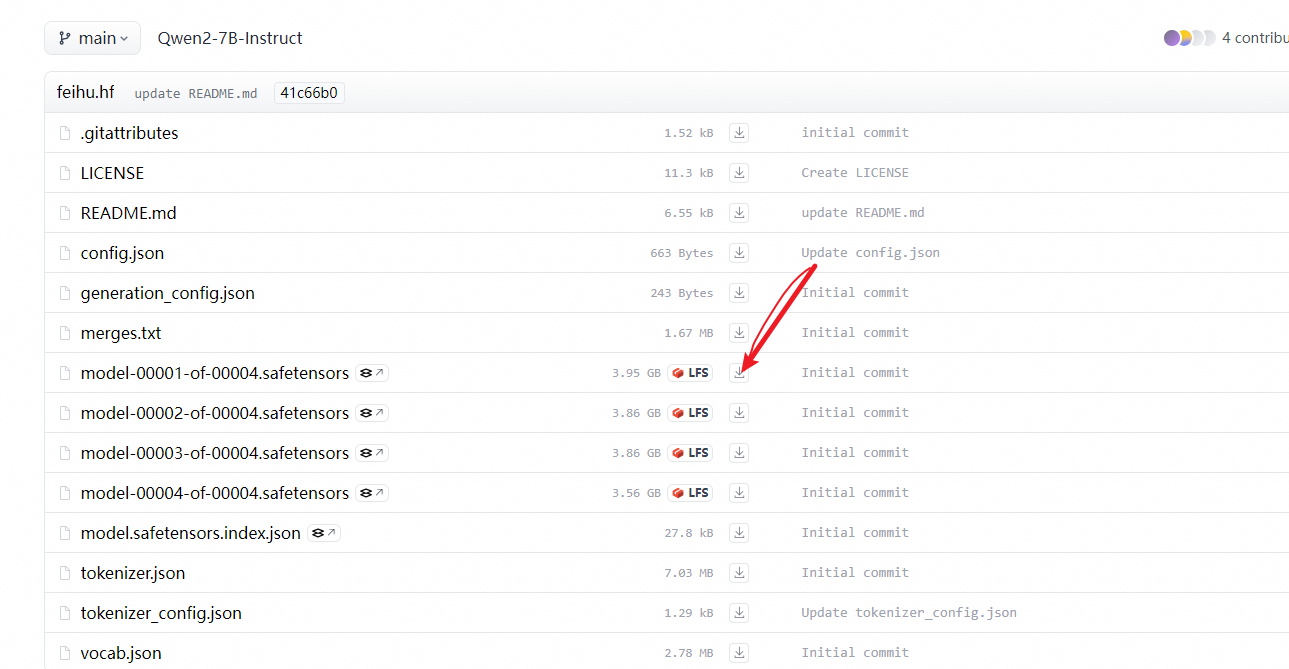Open the 'update README.md' latest commit message
This screenshot has height=669, width=1289.
click(x=196, y=94)
